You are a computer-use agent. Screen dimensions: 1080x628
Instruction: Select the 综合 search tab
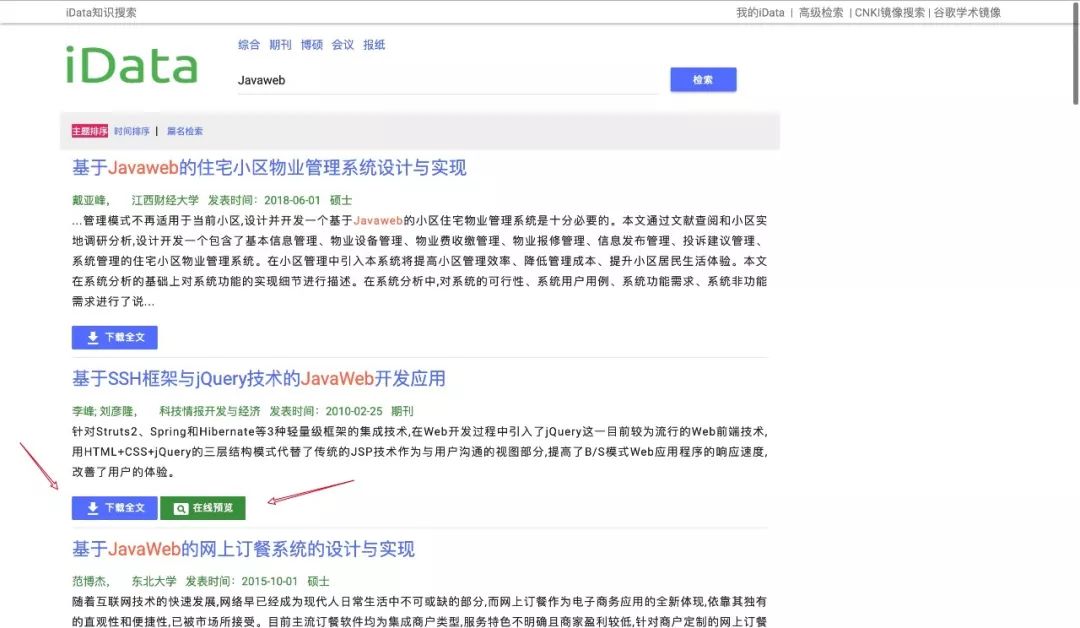click(x=249, y=45)
